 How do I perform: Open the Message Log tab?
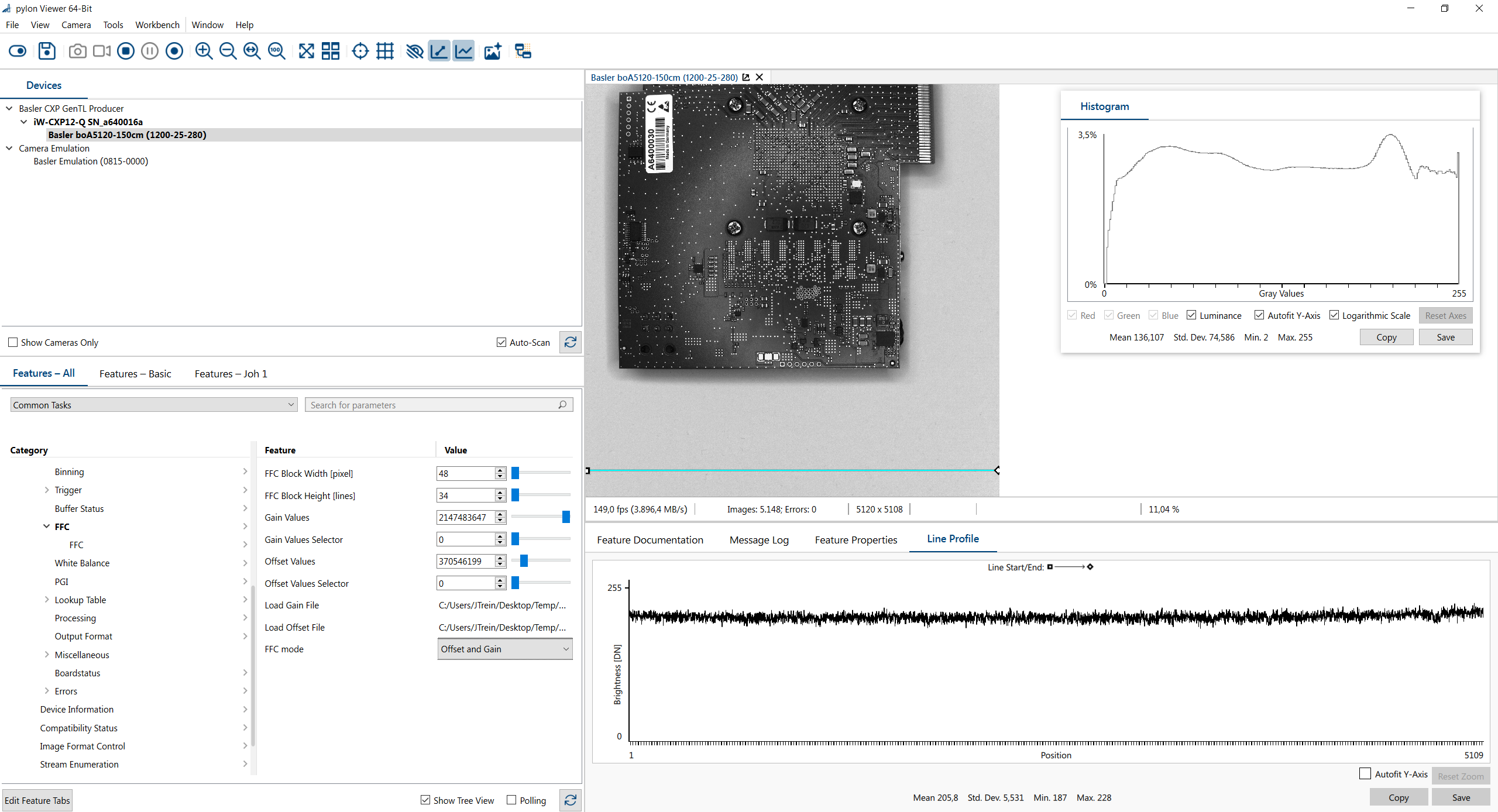click(x=759, y=540)
